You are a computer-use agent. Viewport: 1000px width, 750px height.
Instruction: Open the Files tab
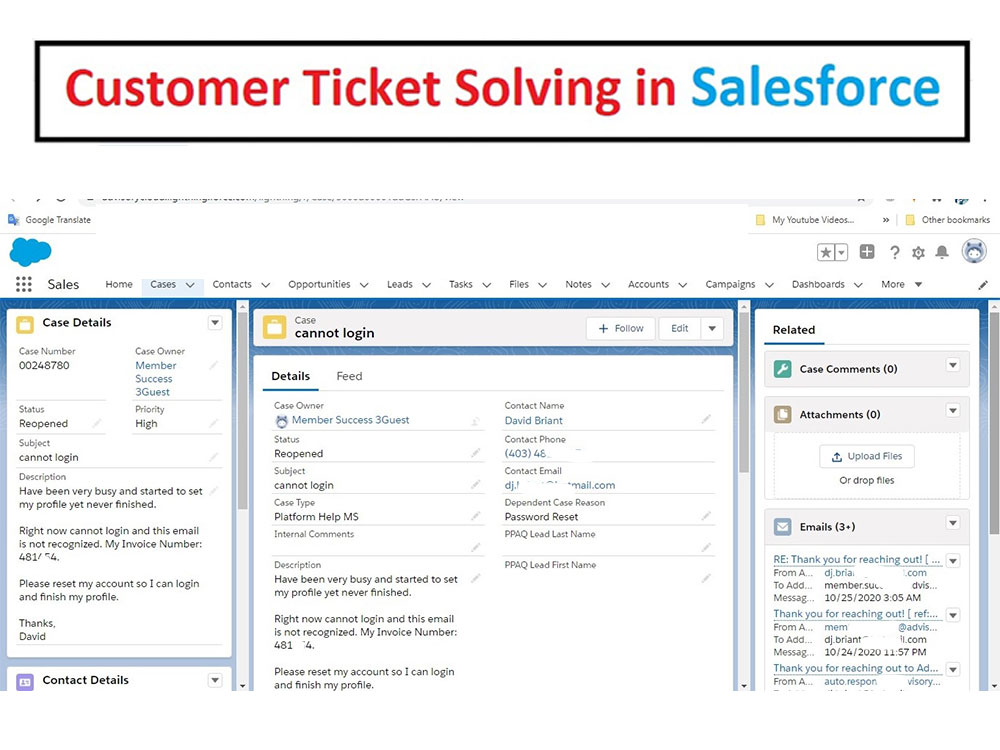click(x=519, y=284)
